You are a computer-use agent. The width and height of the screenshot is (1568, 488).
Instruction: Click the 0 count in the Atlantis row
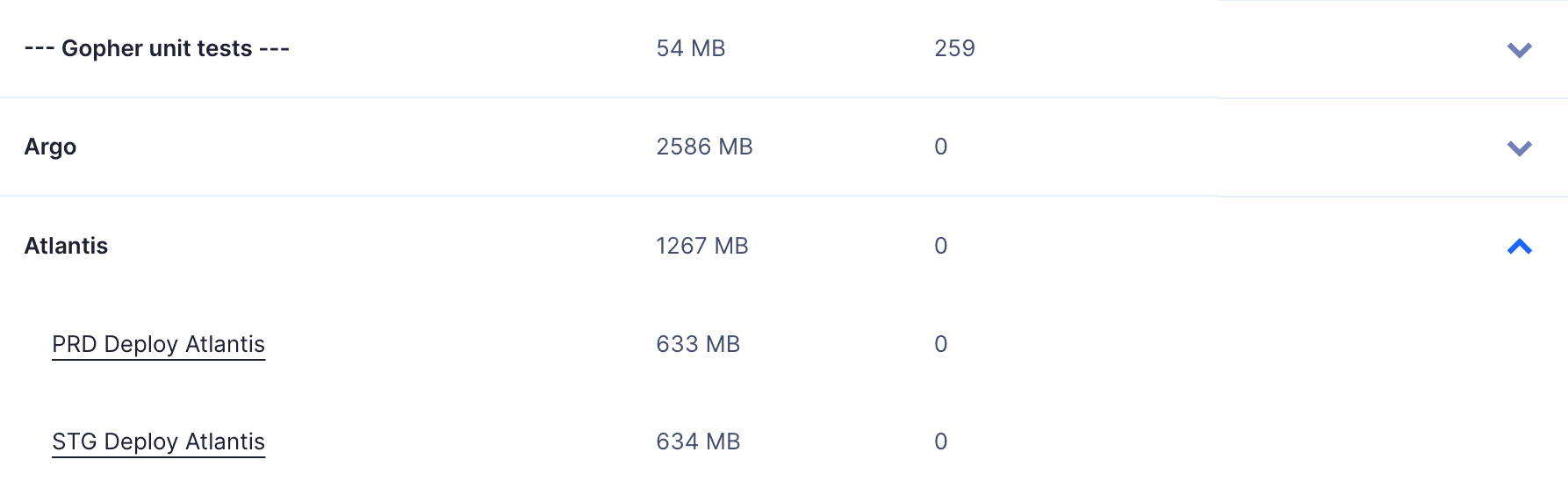pyautogui.click(x=940, y=246)
